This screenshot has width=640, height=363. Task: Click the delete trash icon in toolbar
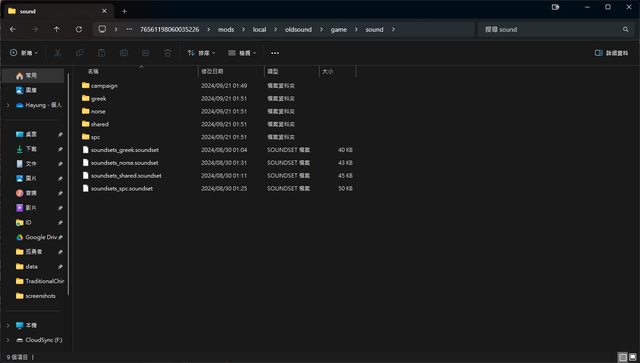click(168, 53)
